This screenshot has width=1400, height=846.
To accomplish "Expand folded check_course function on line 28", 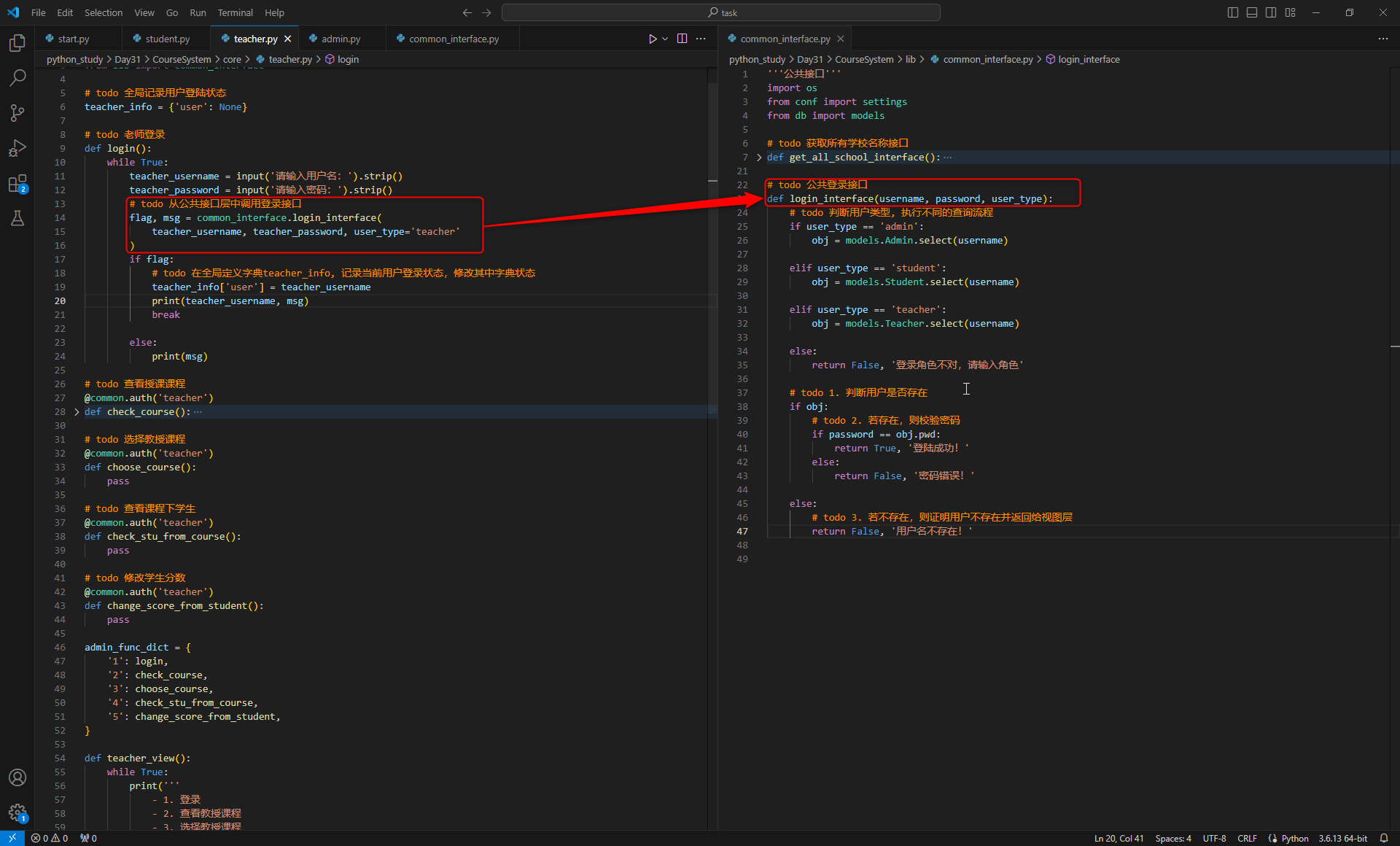I will pos(77,412).
